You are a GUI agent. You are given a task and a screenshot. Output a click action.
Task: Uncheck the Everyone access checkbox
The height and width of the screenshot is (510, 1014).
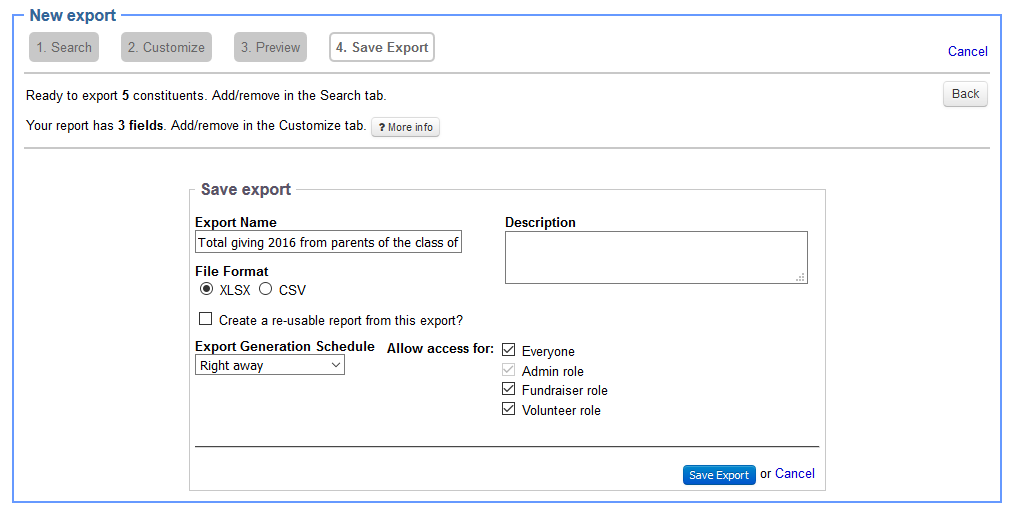[x=509, y=351]
